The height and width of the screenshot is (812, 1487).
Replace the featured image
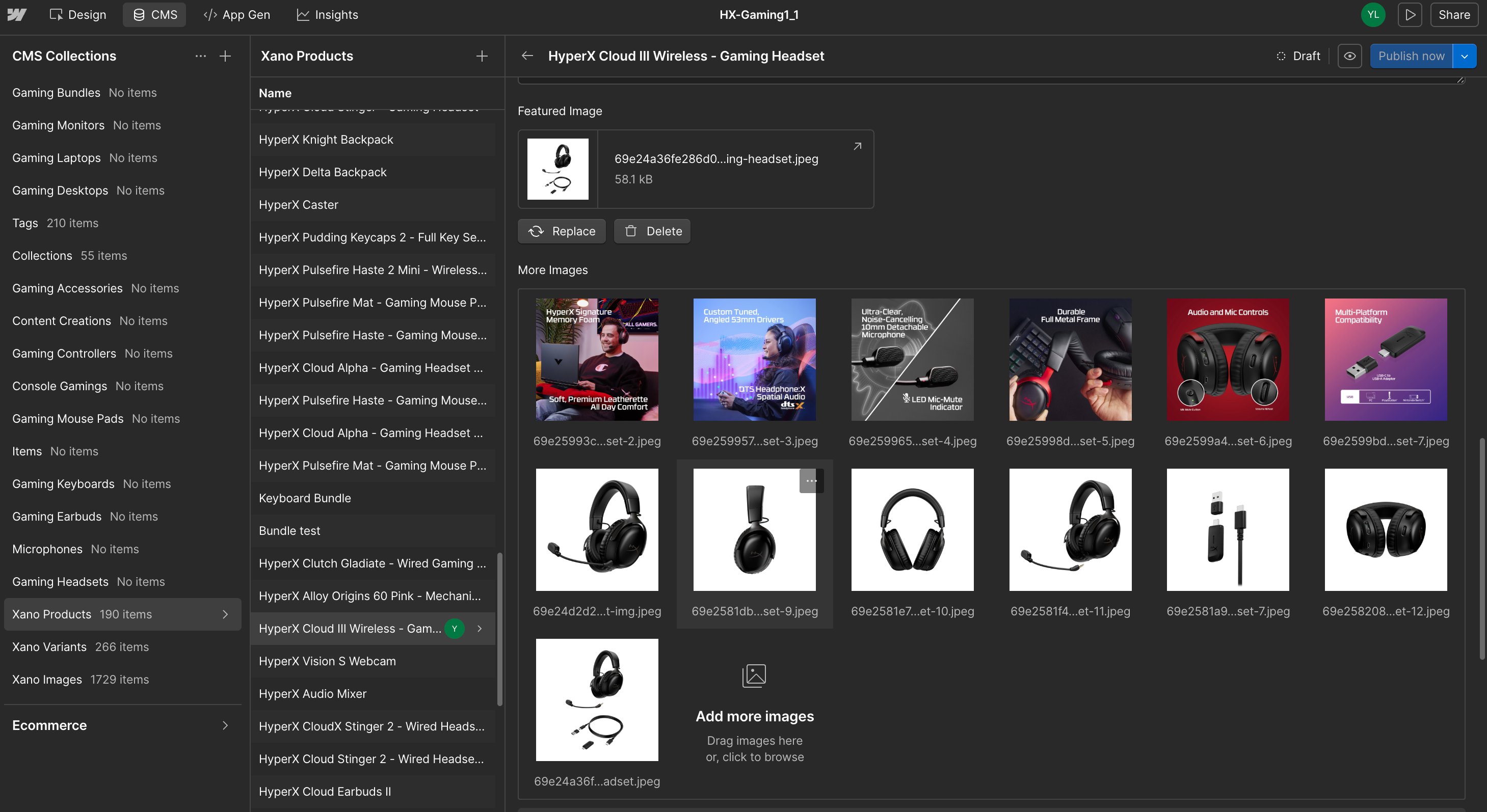click(x=561, y=231)
